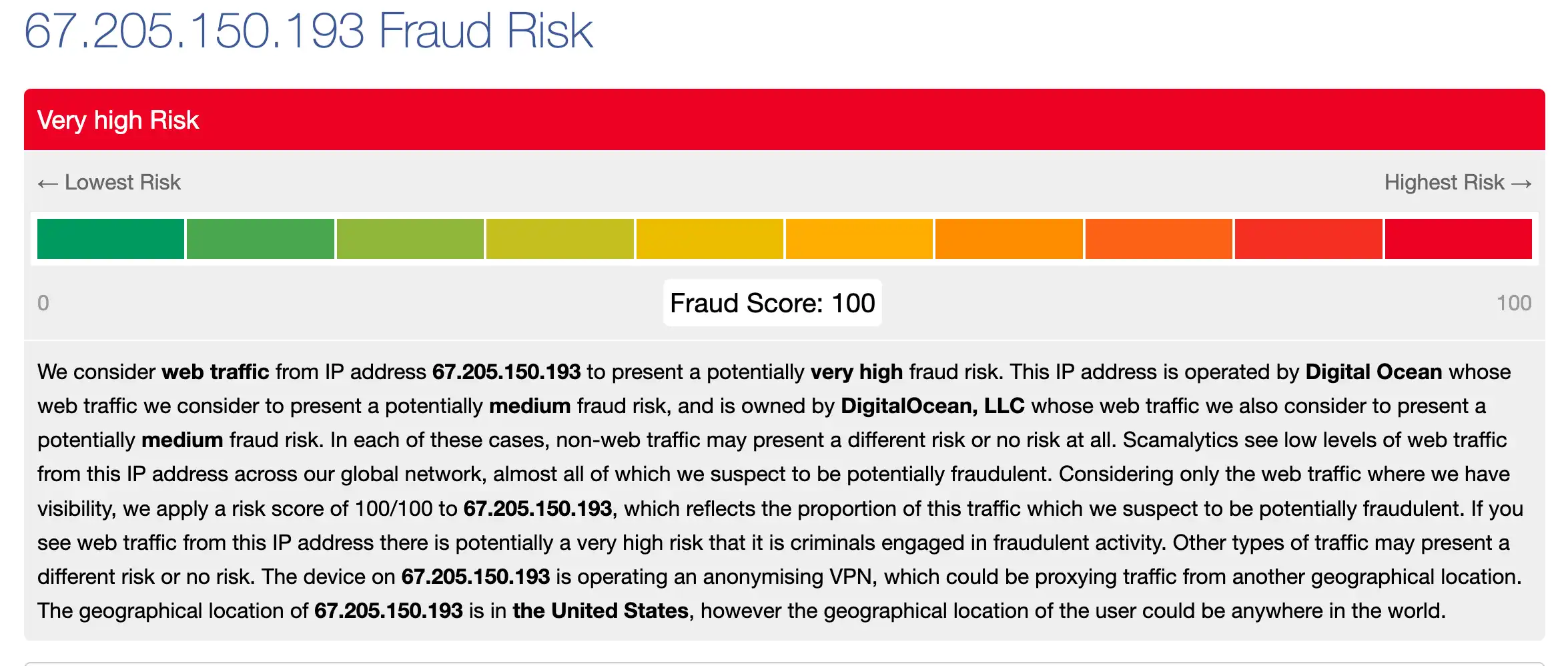Image resolution: width=1568 pixels, height=666 pixels.
Task: Select the golden yellow risk segment
Action: tap(710, 239)
